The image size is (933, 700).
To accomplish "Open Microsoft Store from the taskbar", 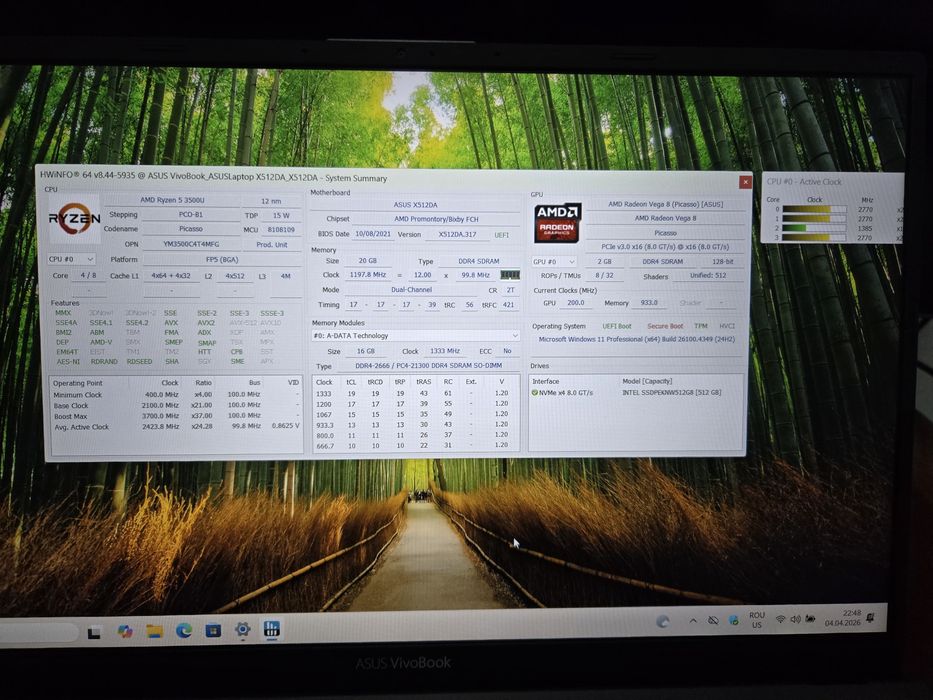I will pos(213,630).
